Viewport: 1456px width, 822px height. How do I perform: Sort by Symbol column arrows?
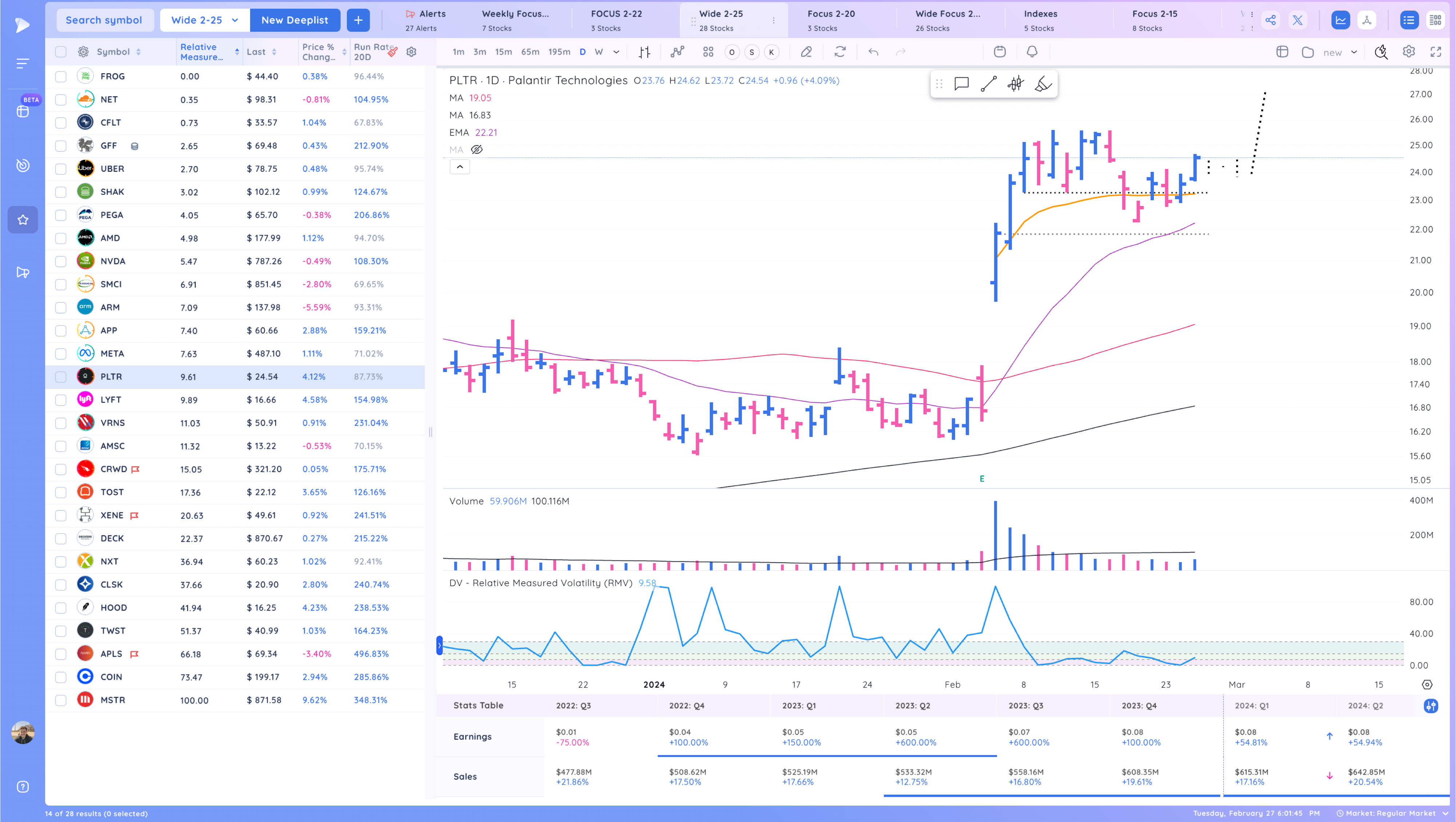point(138,52)
